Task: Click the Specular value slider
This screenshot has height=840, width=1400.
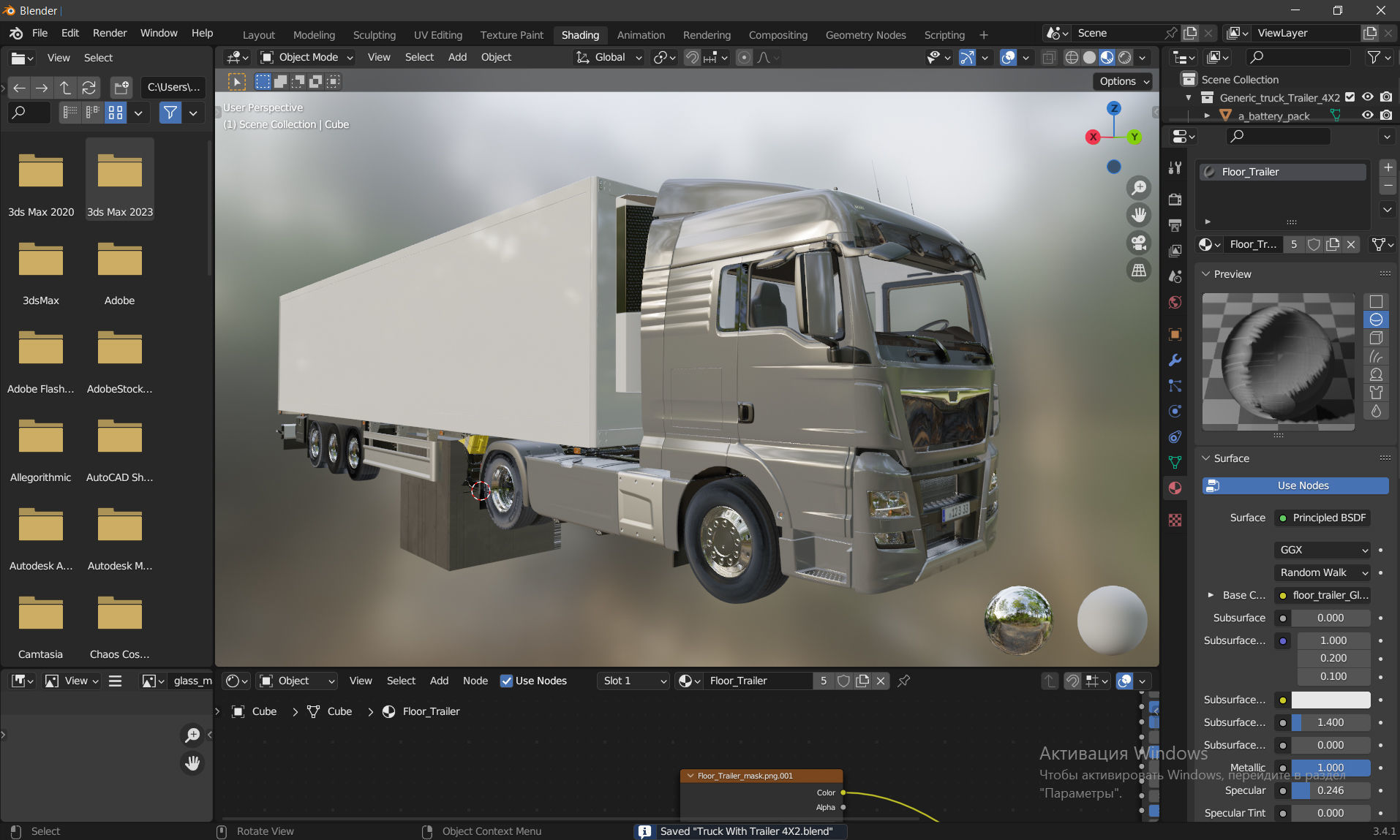Action: pyautogui.click(x=1331, y=790)
